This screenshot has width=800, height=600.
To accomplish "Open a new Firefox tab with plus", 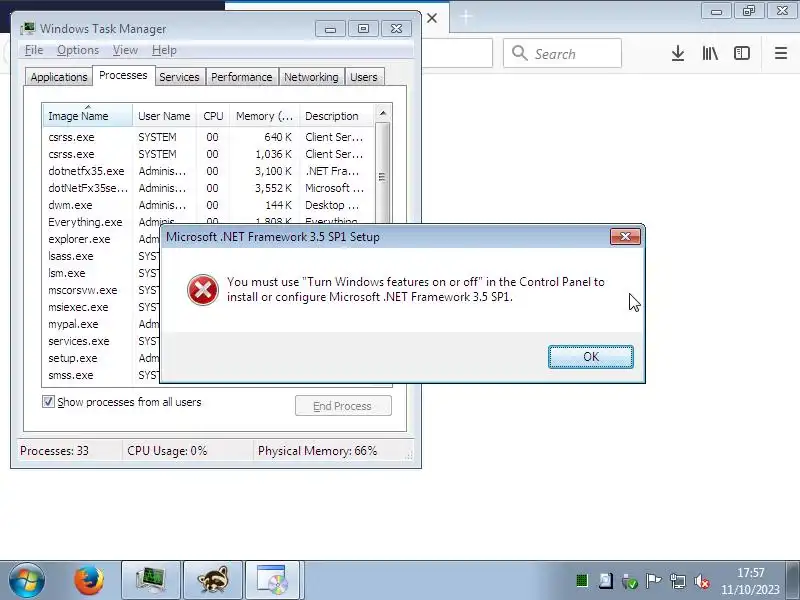I will coord(466,17).
